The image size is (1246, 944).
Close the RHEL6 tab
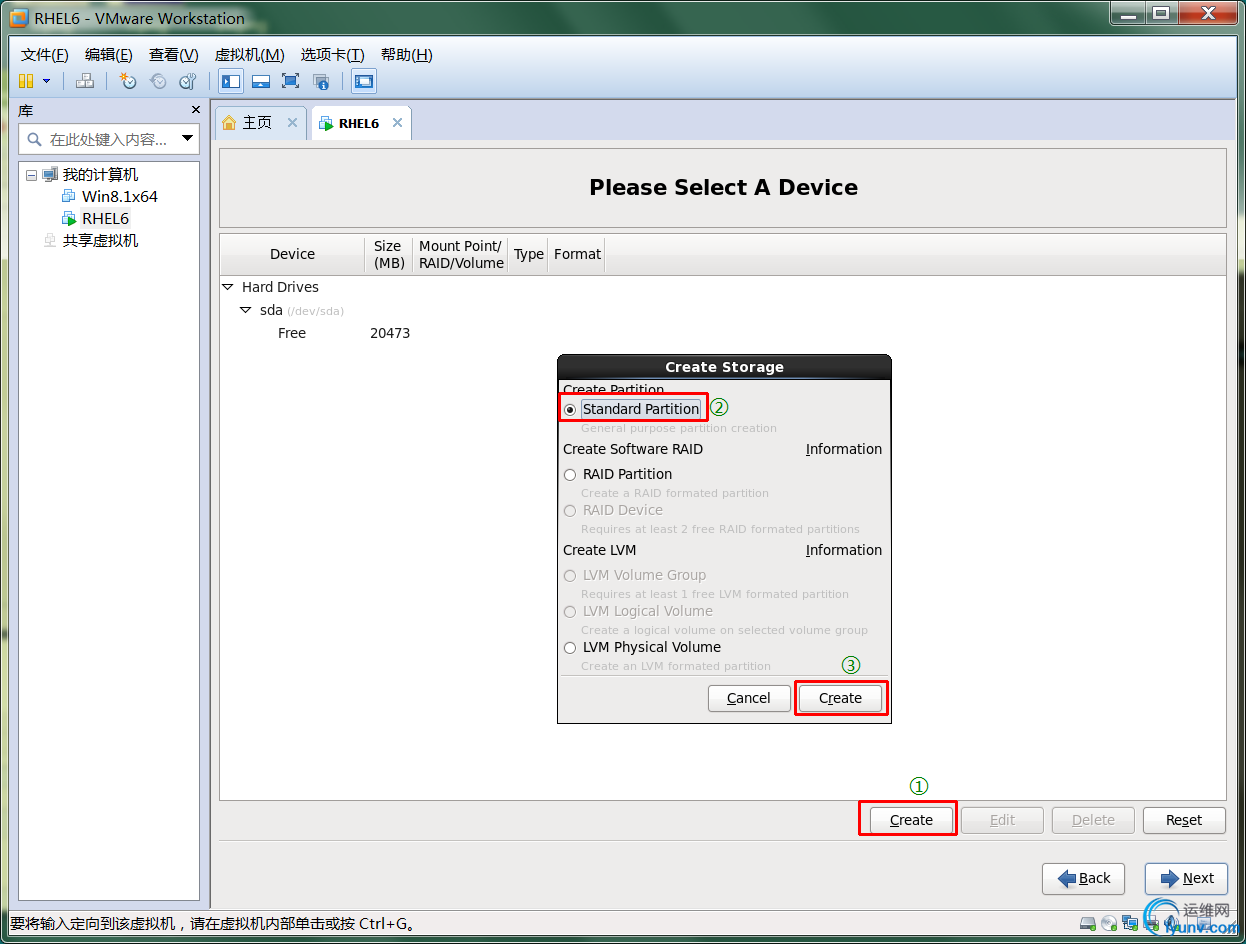(x=397, y=122)
